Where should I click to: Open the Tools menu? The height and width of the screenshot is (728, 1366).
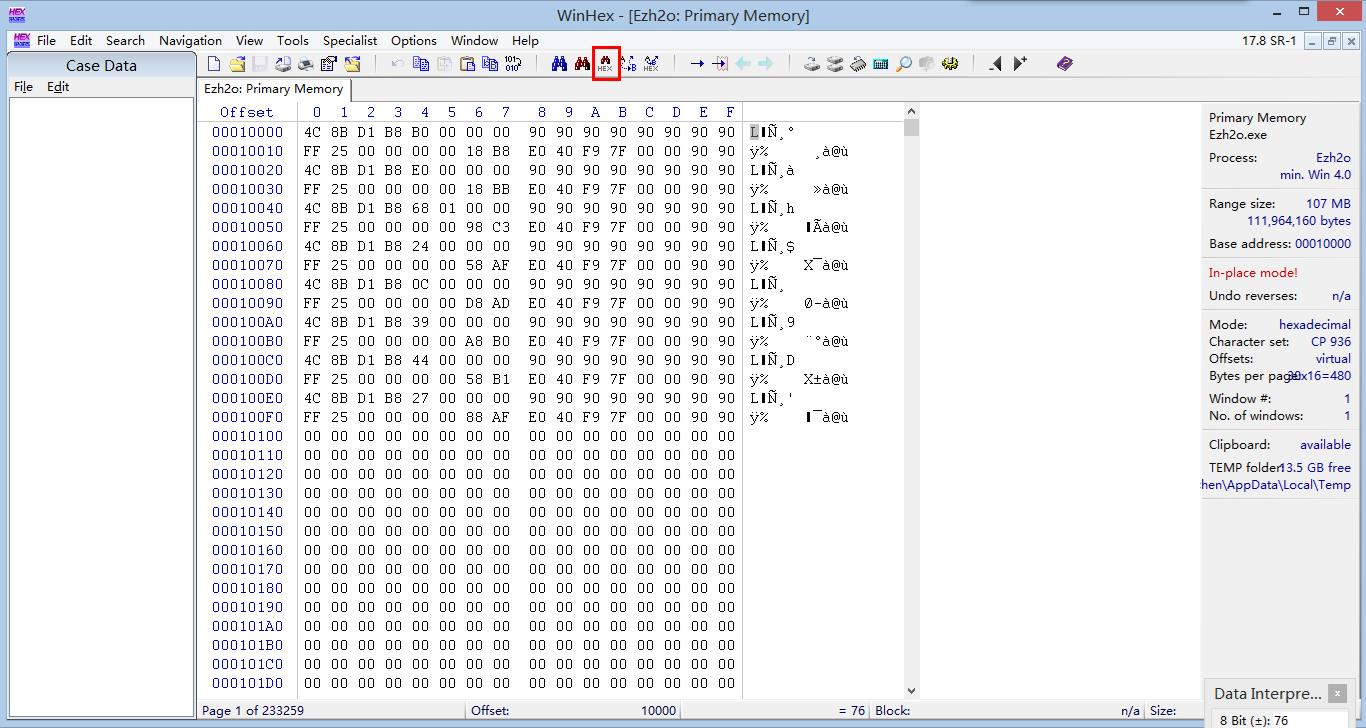[x=293, y=41]
